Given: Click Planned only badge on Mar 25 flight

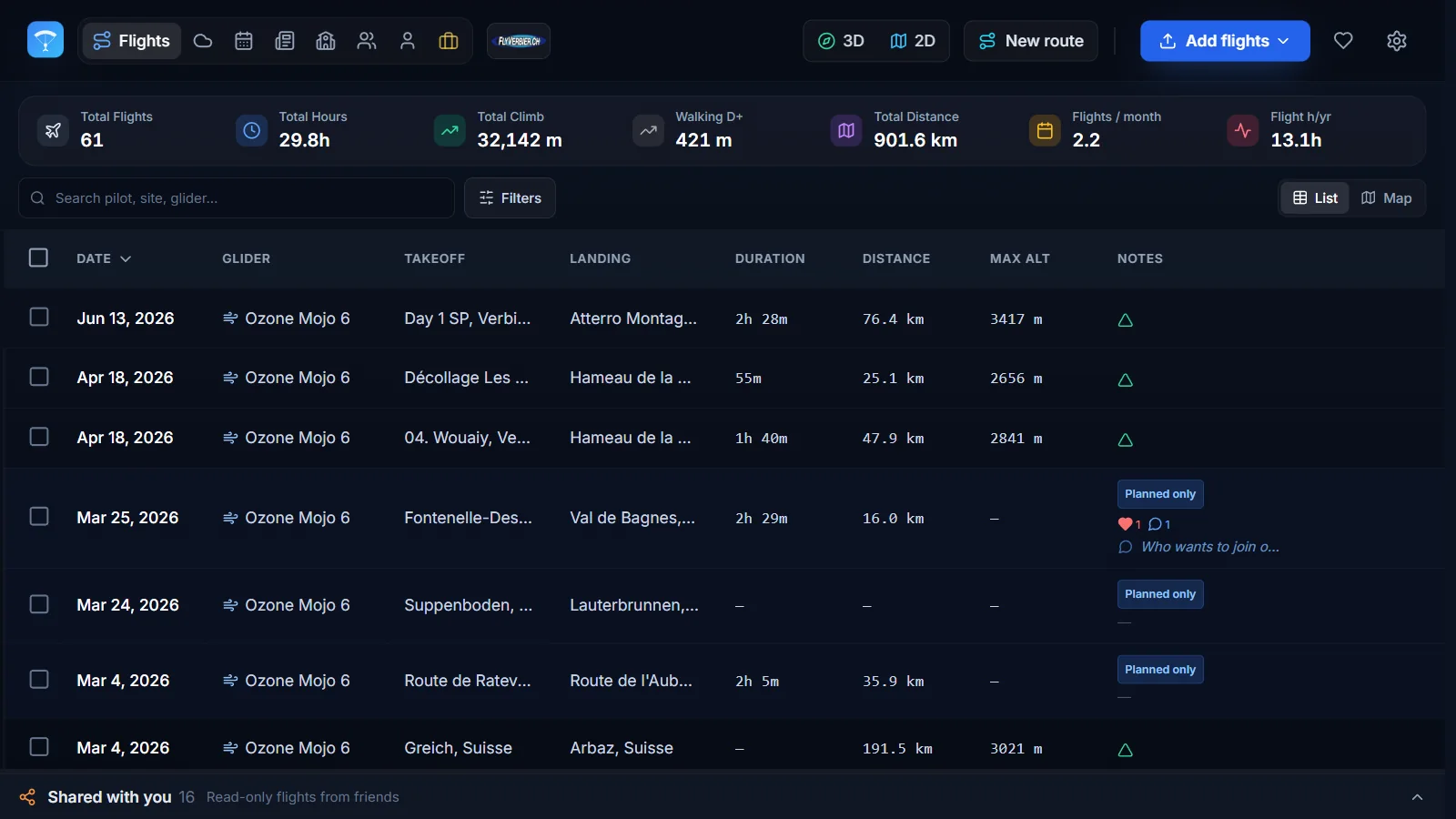Looking at the screenshot, I should click(1160, 494).
